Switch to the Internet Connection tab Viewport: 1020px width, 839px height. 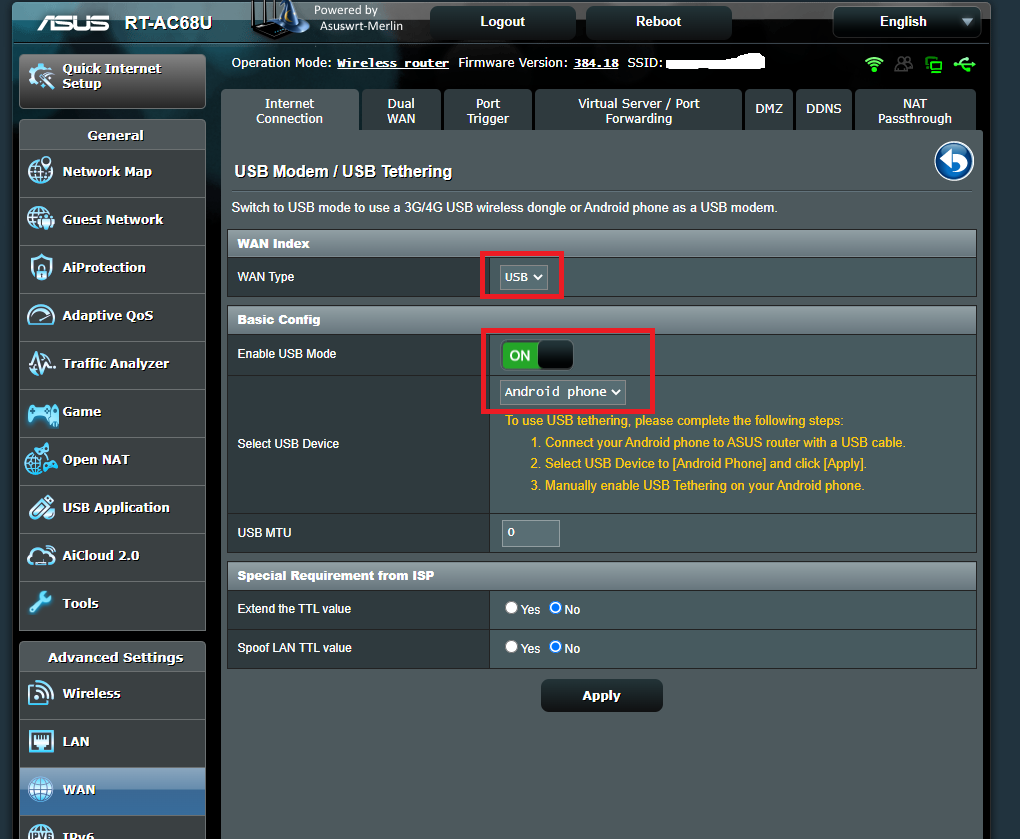289,111
